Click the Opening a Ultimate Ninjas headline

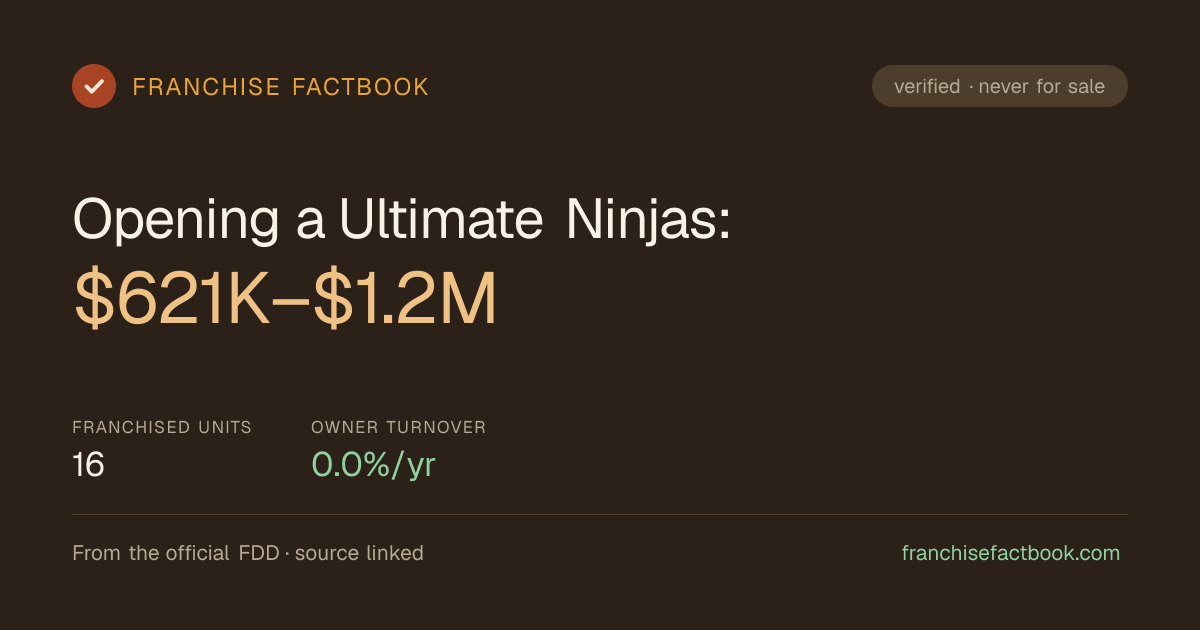click(402, 219)
